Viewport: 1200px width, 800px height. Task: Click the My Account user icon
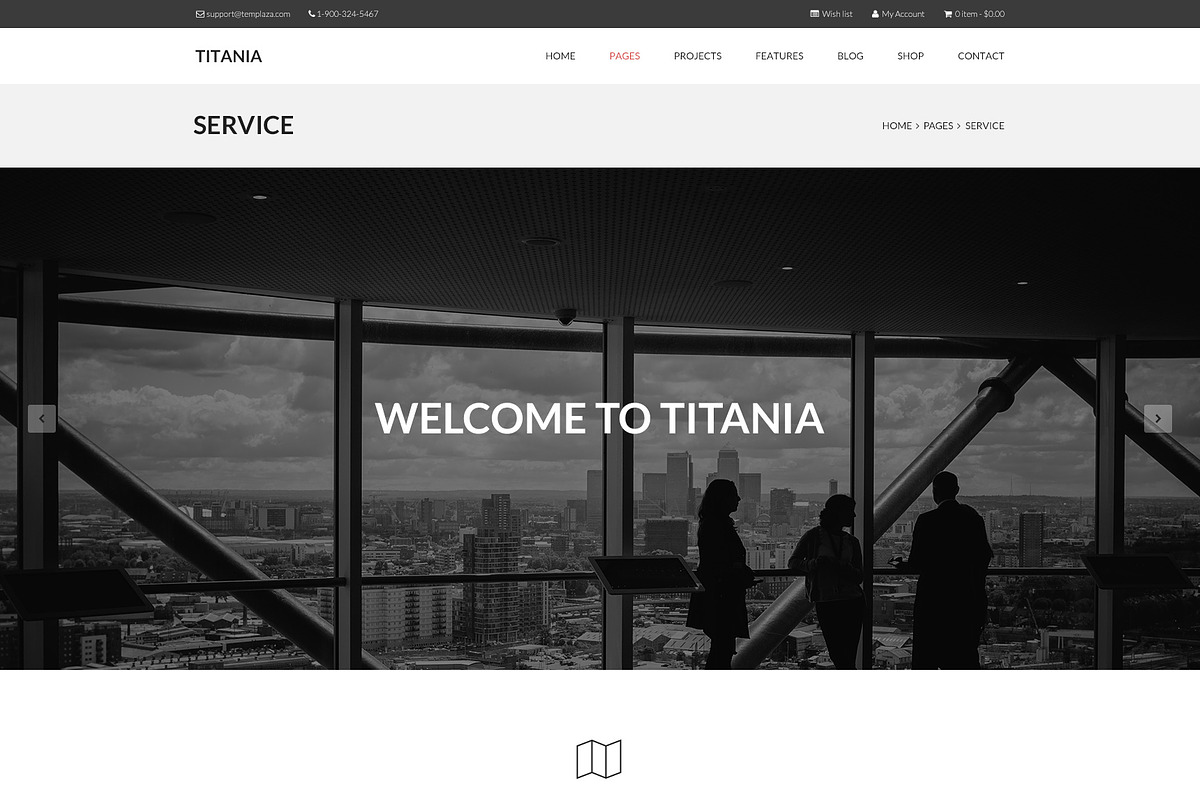click(875, 14)
